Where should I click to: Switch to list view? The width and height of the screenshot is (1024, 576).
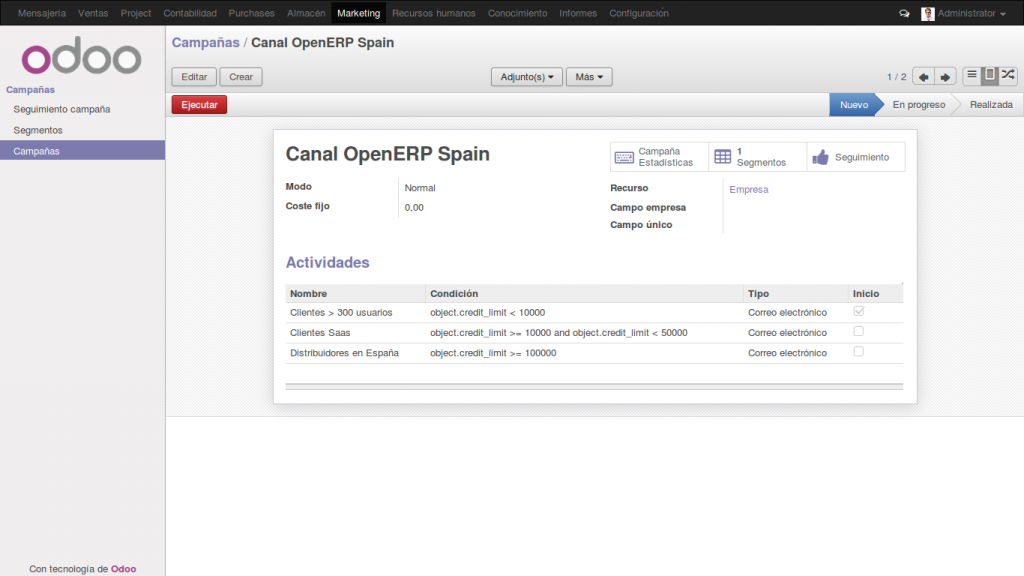pos(971,76)
